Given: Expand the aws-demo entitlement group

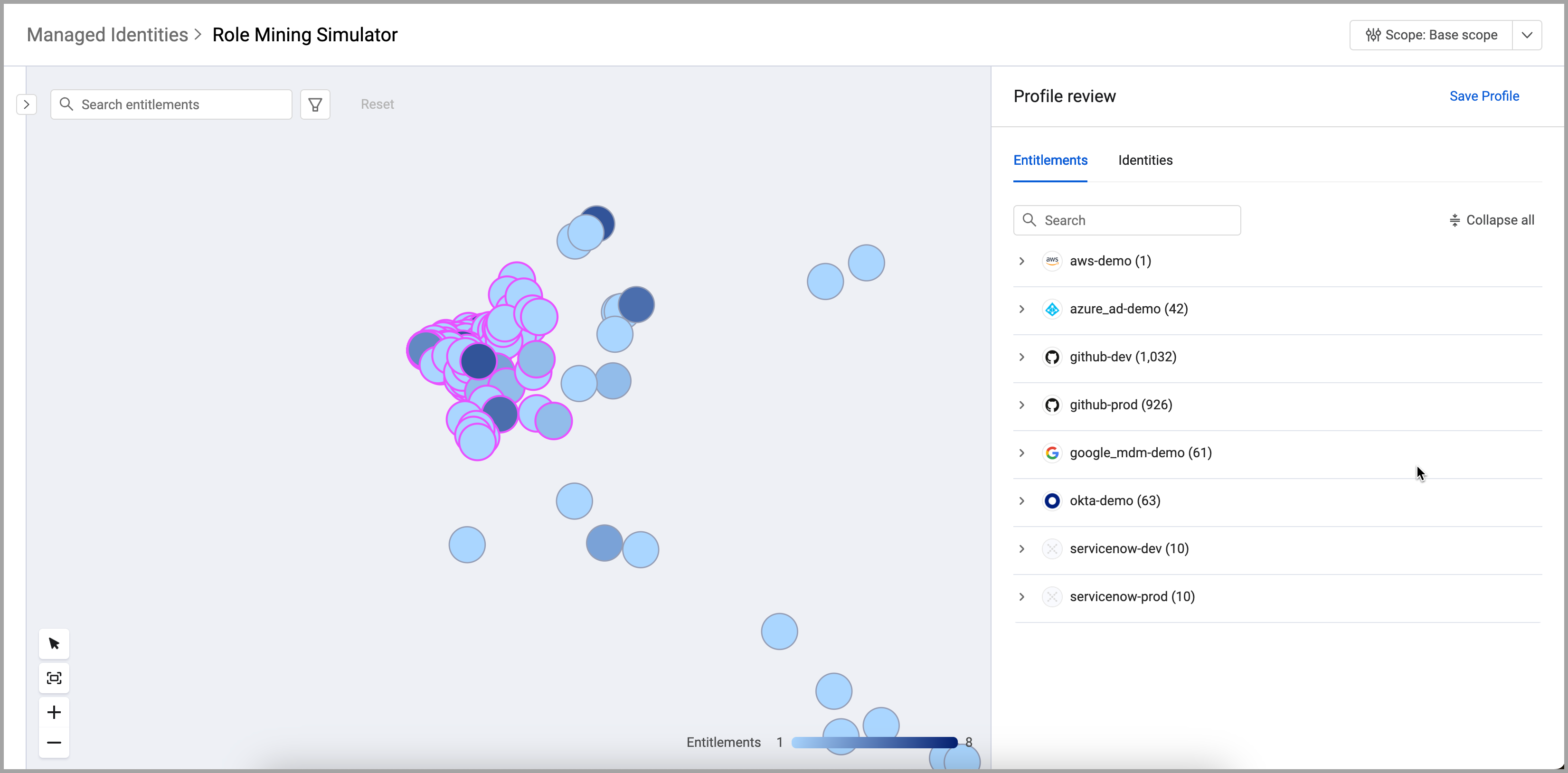Looking at the screenshot, I should coord(1022,261).
